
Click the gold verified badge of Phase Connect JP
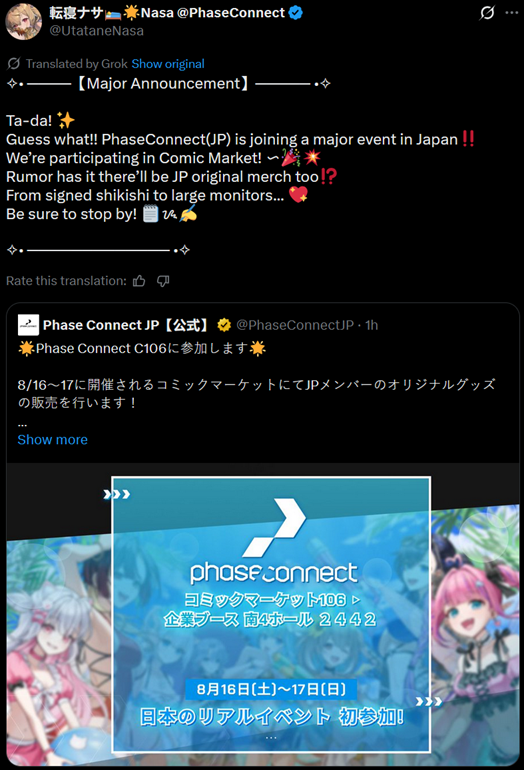pyautogui.click(x=224, y=325)
